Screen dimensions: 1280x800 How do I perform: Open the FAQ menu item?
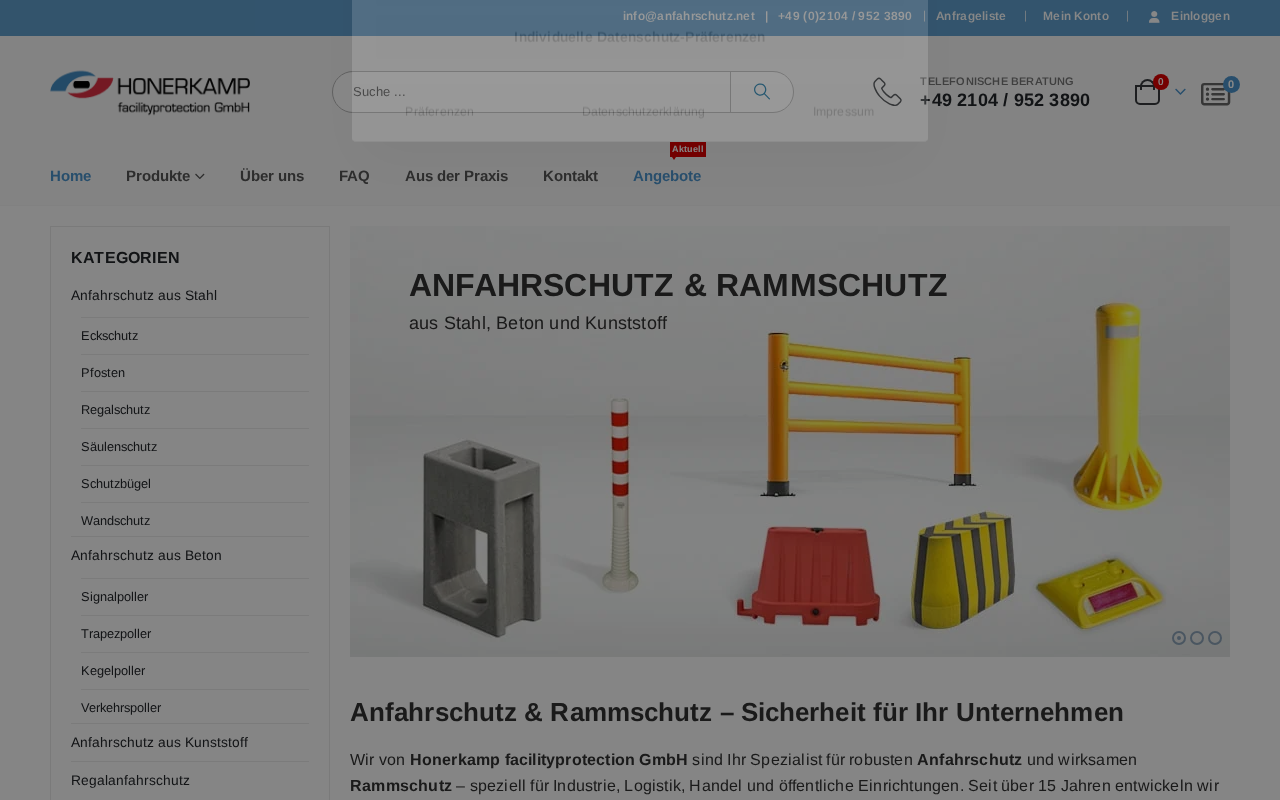[354, 176]
